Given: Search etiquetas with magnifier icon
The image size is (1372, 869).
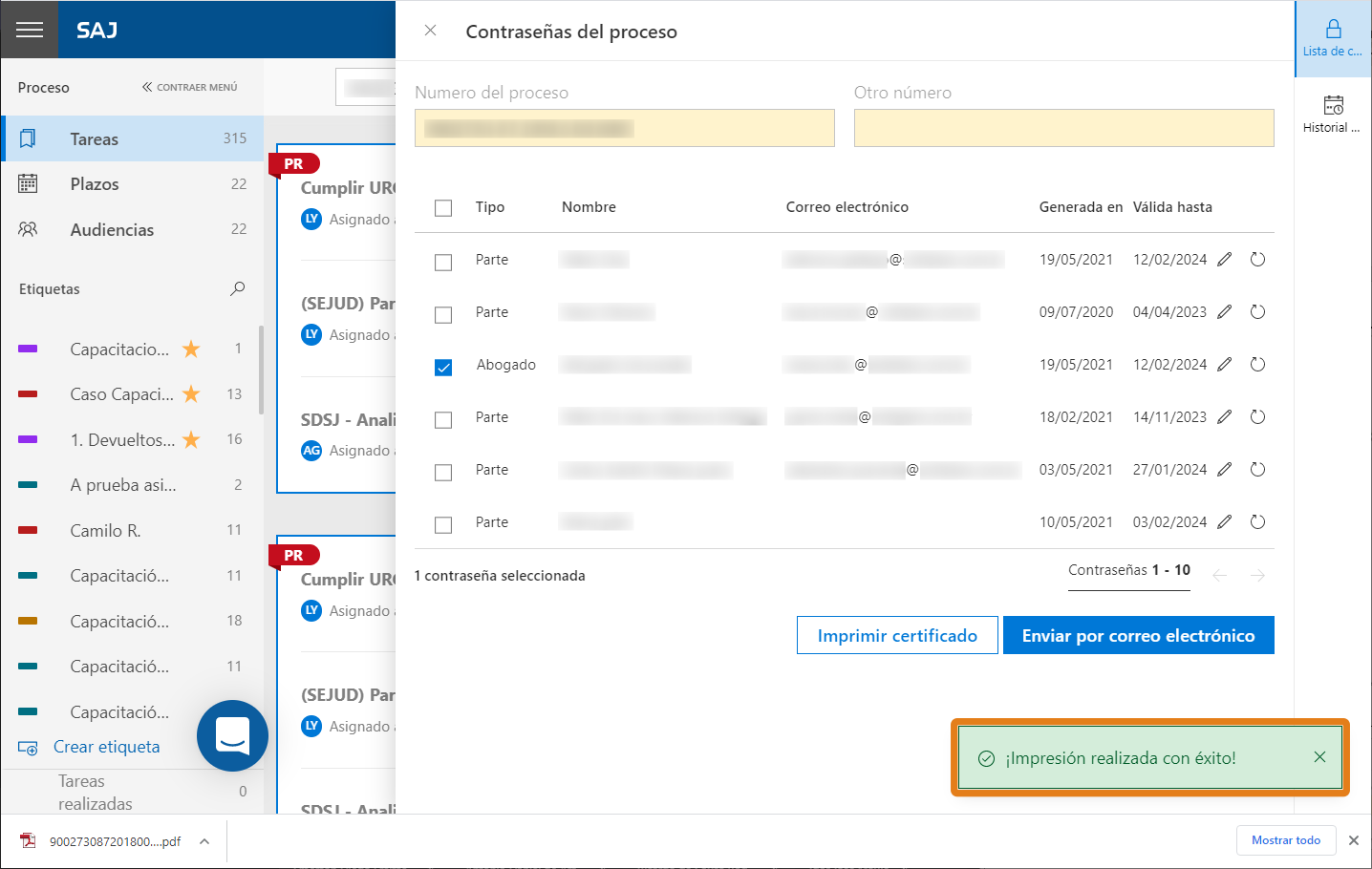Looking at the screenshot, I should (238, 288).
